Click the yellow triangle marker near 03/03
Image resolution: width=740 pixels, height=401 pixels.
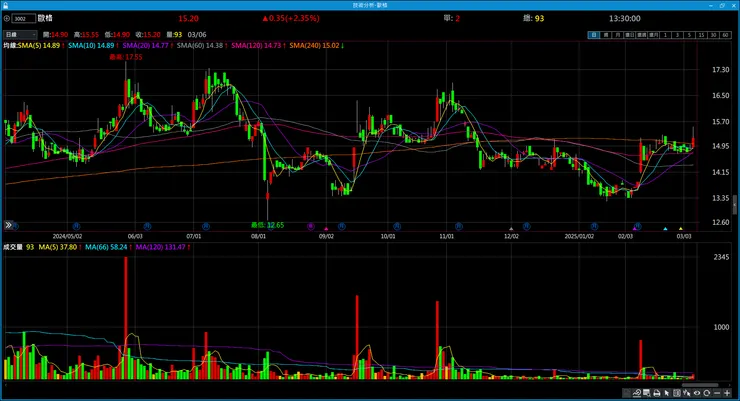pos(681,229)
